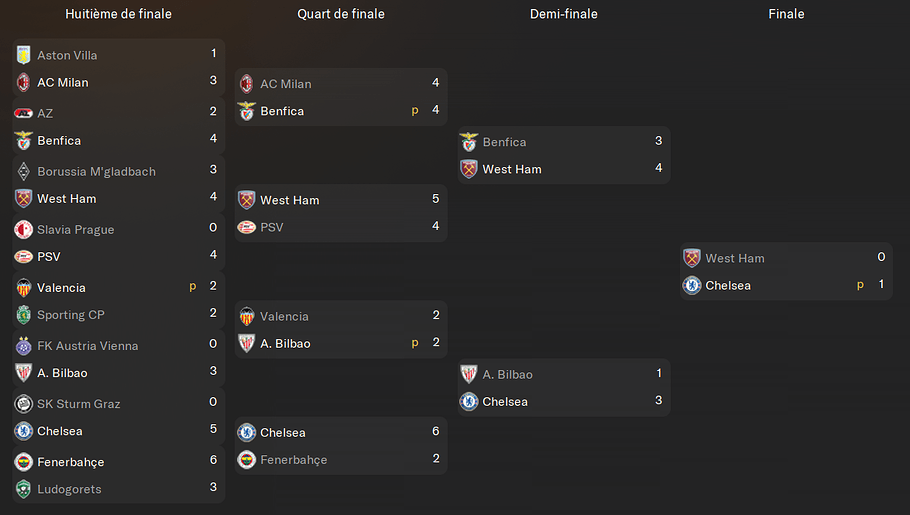Click the Slavia Prague badge
Screen dimensions: 910x515
point(24,229)
